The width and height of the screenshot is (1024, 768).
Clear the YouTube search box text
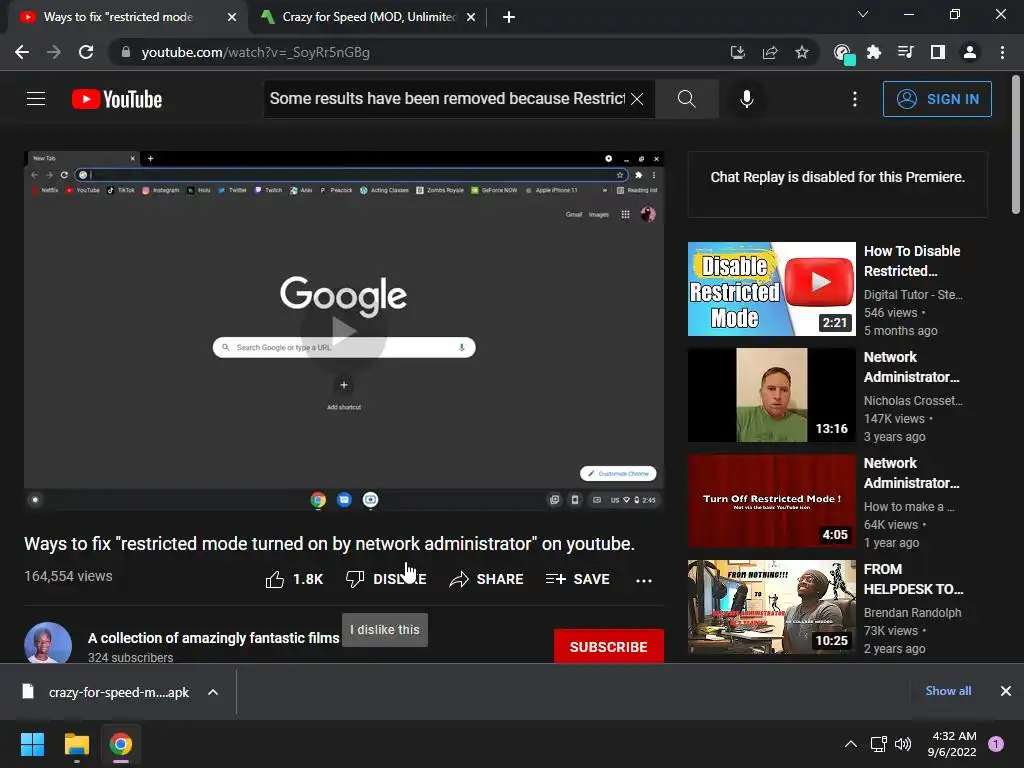click(x=637, y=99)
